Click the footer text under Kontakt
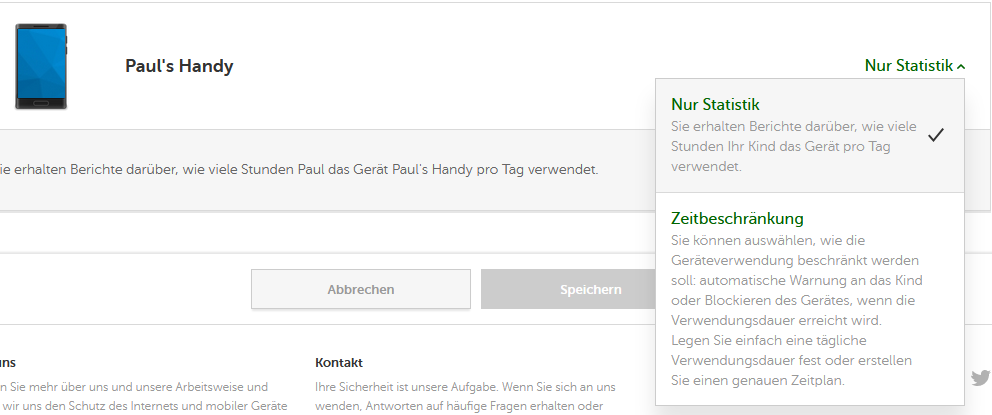Screen dimensions: 992x415 [465, 396]
